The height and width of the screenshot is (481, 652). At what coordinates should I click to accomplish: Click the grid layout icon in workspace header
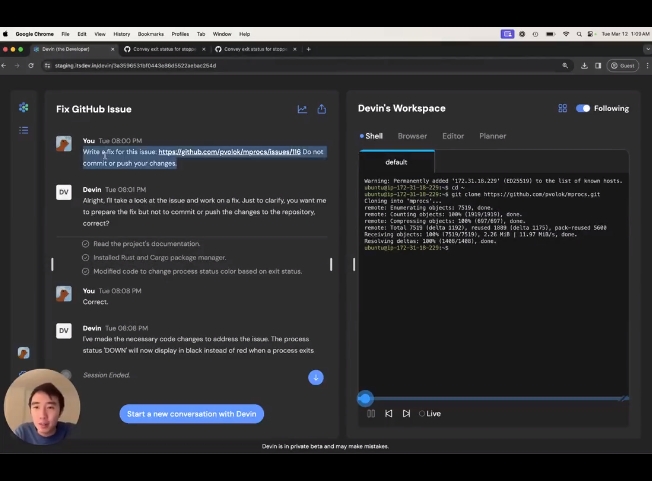562,108
